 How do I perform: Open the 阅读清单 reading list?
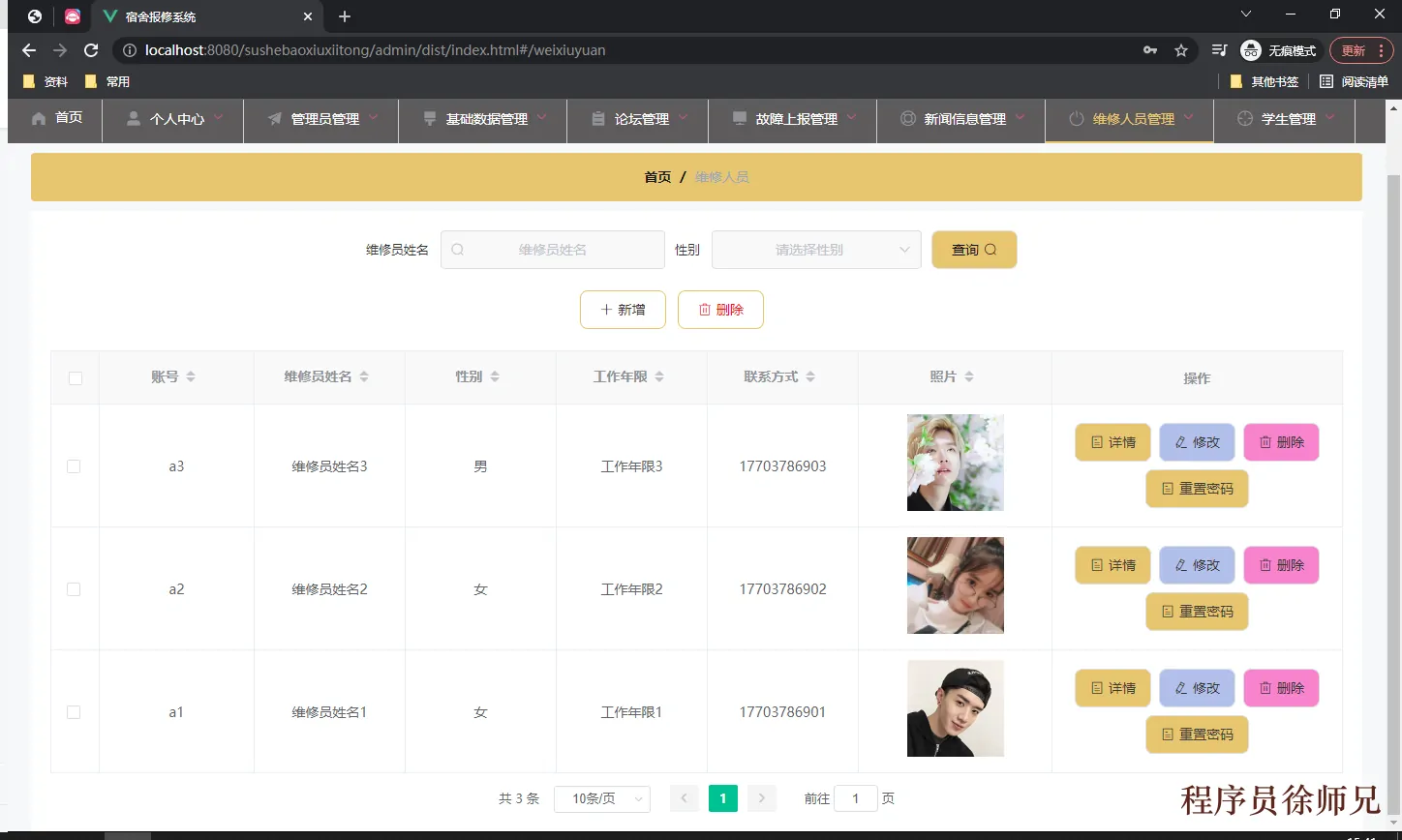tap(1355, 81)
